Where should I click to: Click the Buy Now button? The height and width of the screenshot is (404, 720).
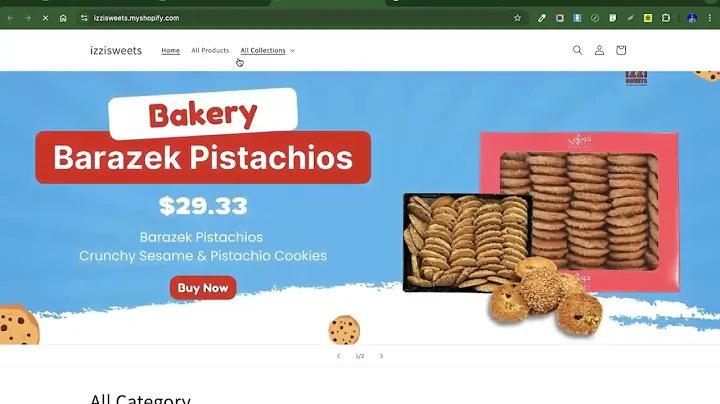[203, 288]
